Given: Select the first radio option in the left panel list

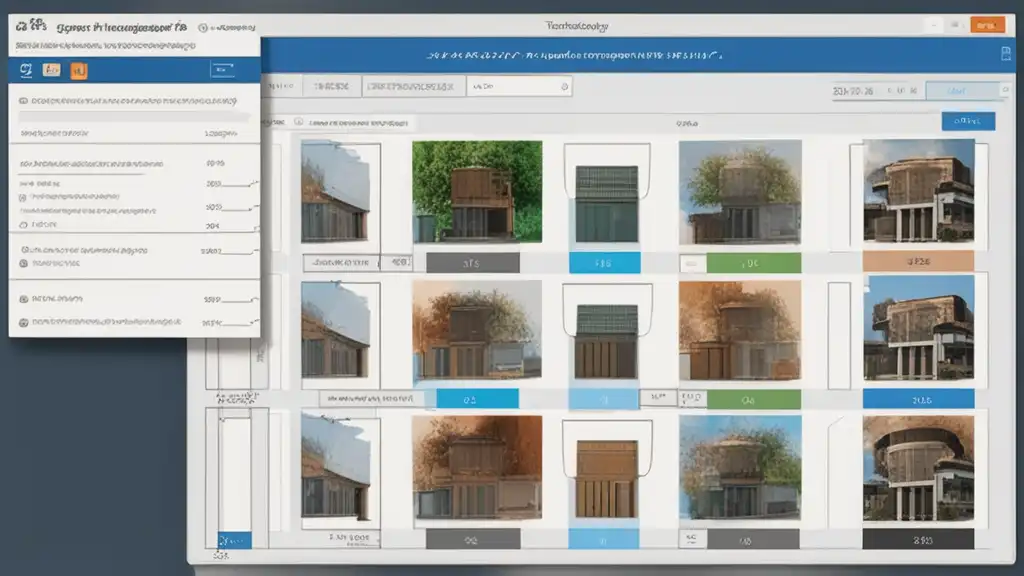Looking at the screenshot, I should pos(22,101).
